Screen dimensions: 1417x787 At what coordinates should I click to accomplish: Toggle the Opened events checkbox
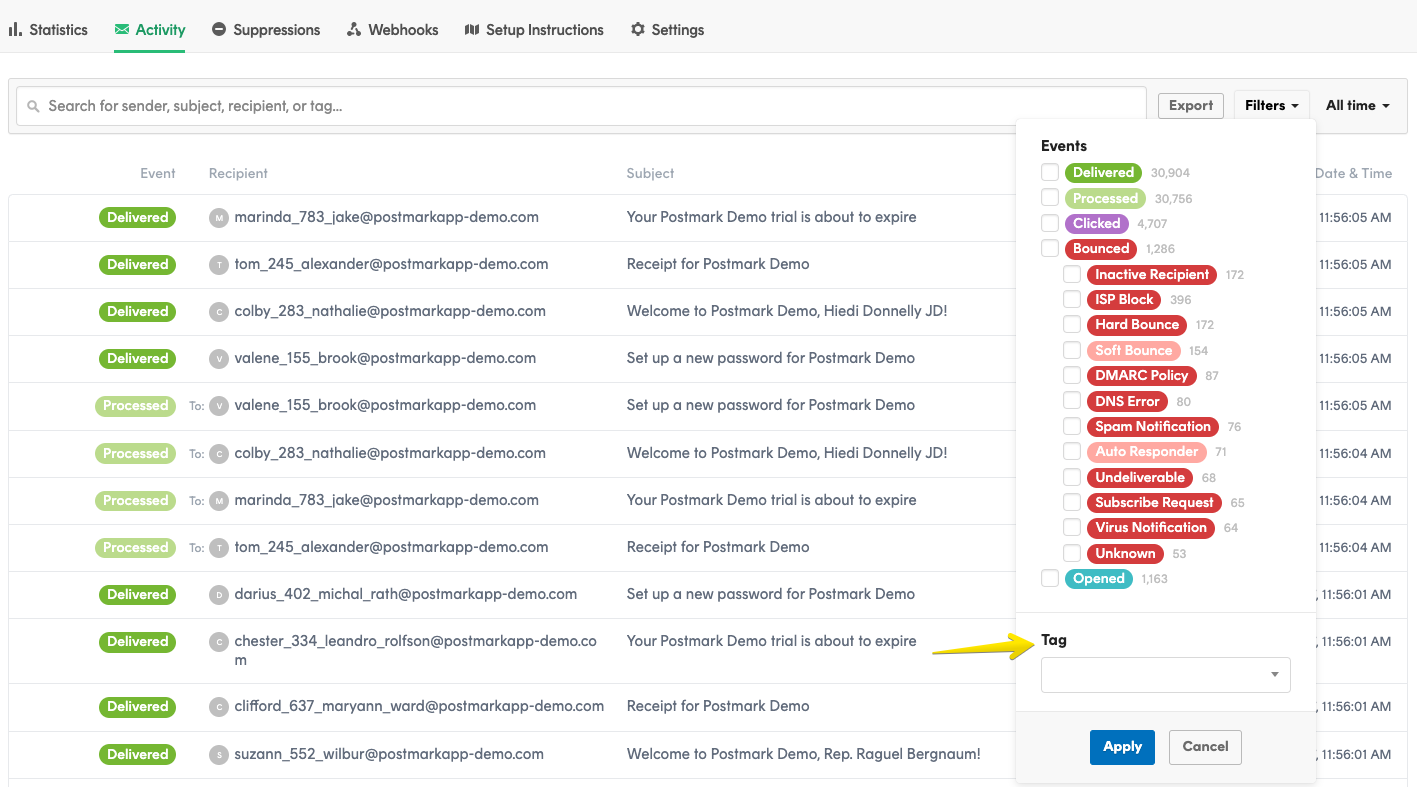1050,578
